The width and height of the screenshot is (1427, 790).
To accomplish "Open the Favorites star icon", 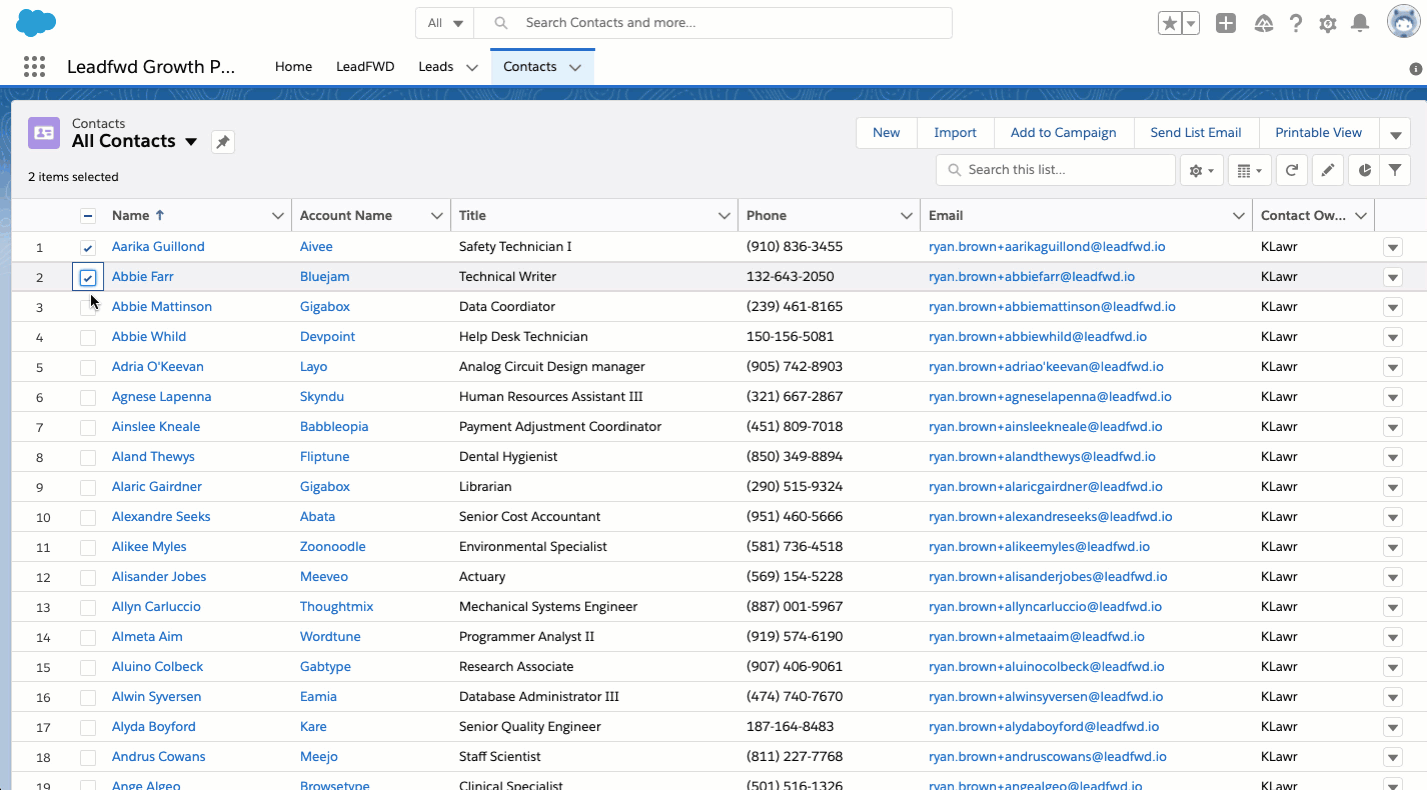I will click(x=1169, y=24).
